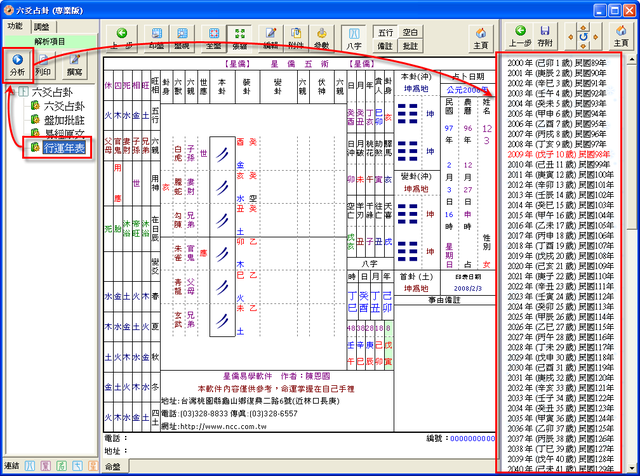Click 主頁 home icon in center toolbar
Image resolution: width=640 pixels, height=476 pixels.
481,38
